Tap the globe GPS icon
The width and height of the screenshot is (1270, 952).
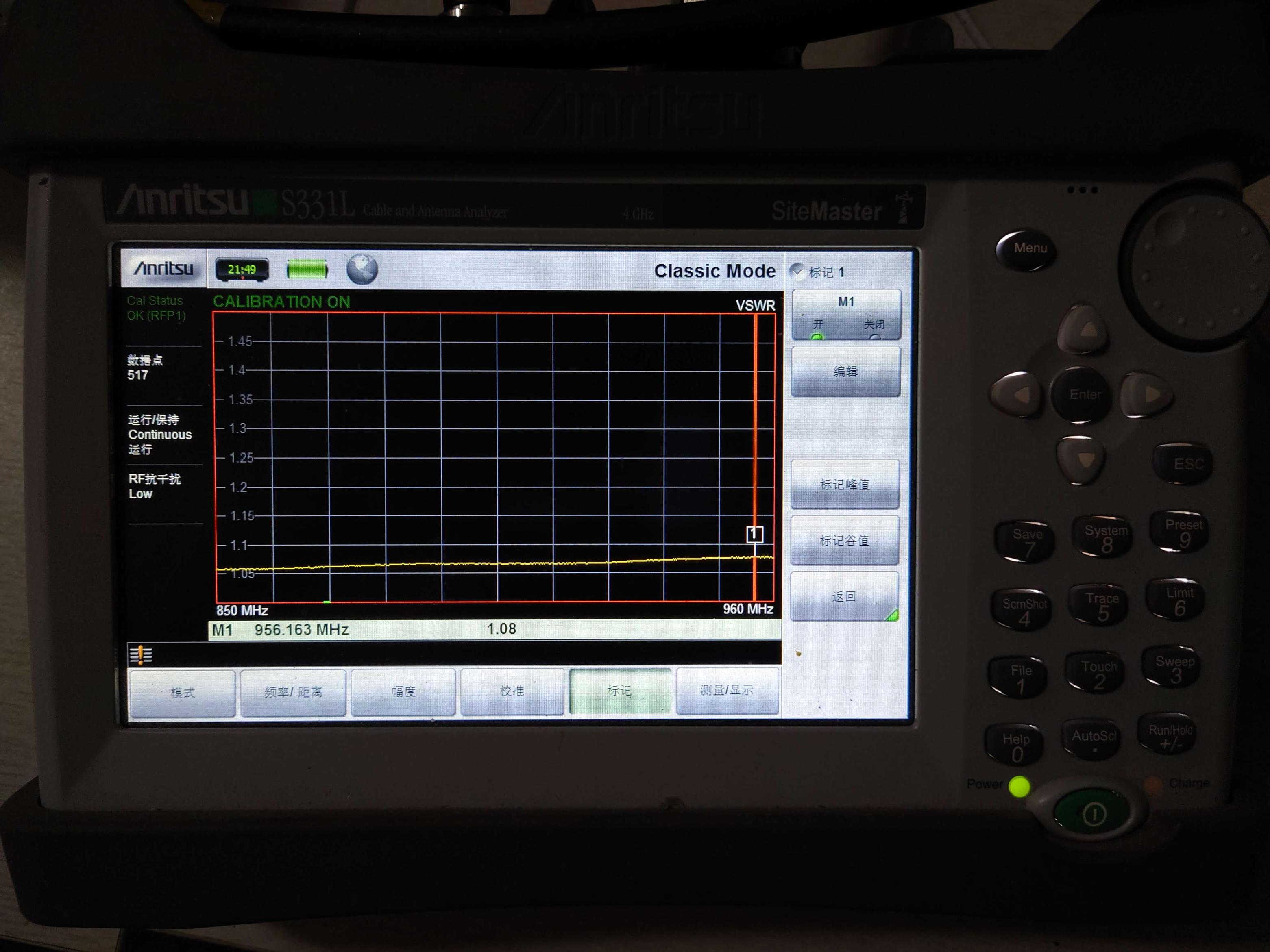(x=362, y=269)
